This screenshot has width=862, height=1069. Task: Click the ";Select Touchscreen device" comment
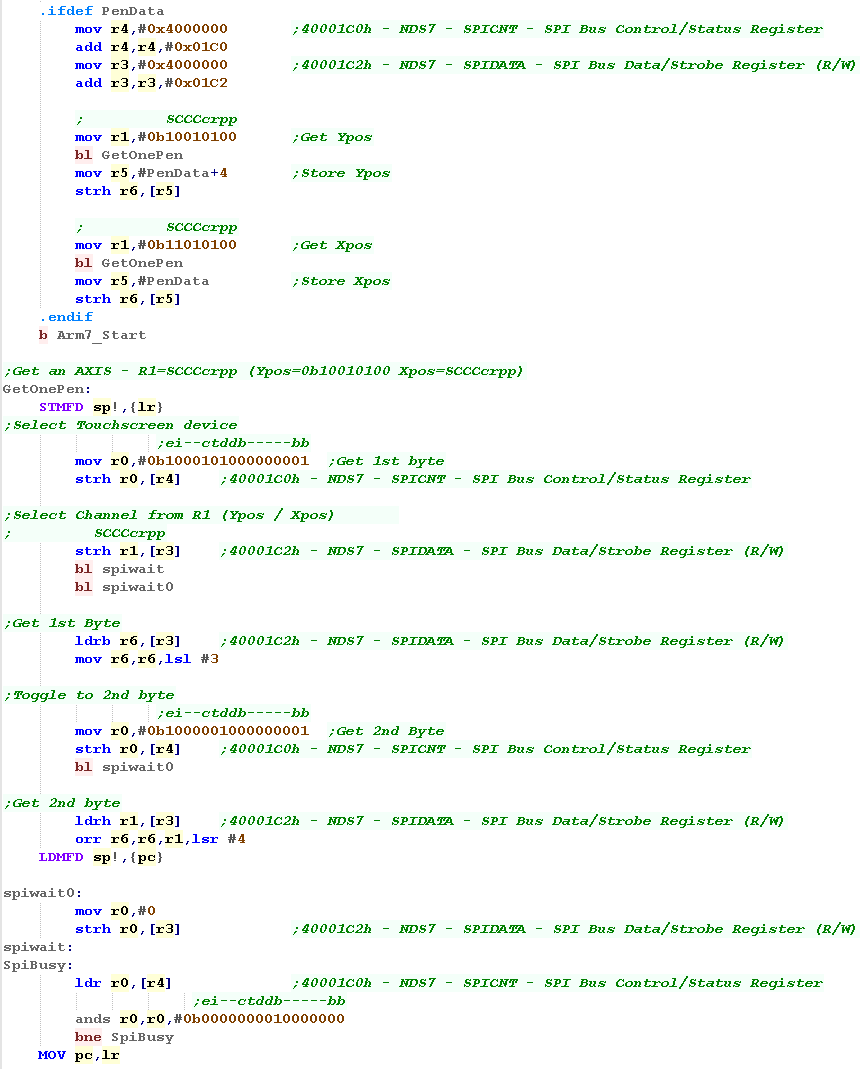click(x=121, y=425)
